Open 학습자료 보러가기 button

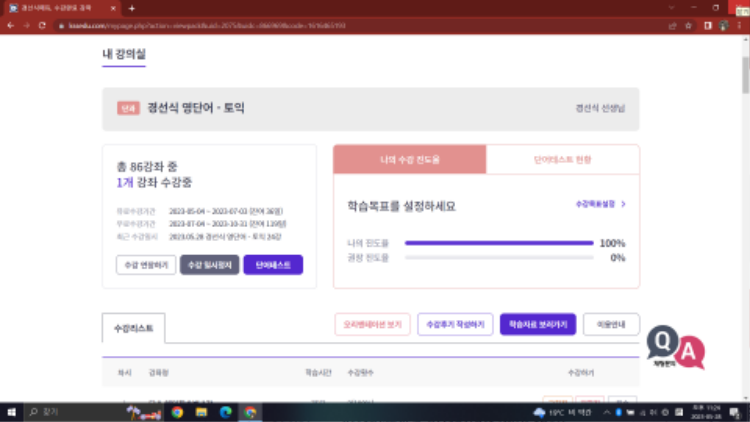(538, 325)
